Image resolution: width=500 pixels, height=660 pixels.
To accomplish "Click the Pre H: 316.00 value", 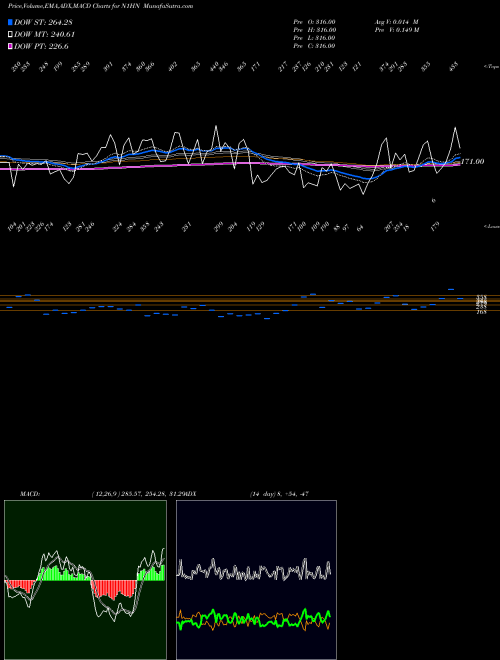I will tap(314, 30).
